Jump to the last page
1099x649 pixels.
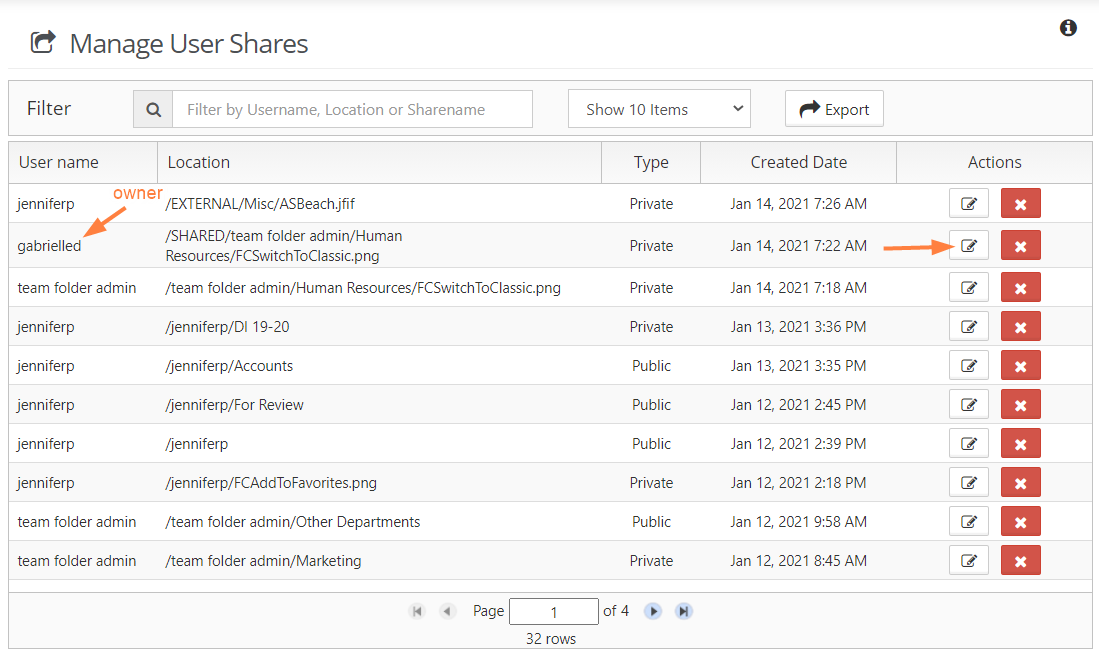click(x=684, y=611)
